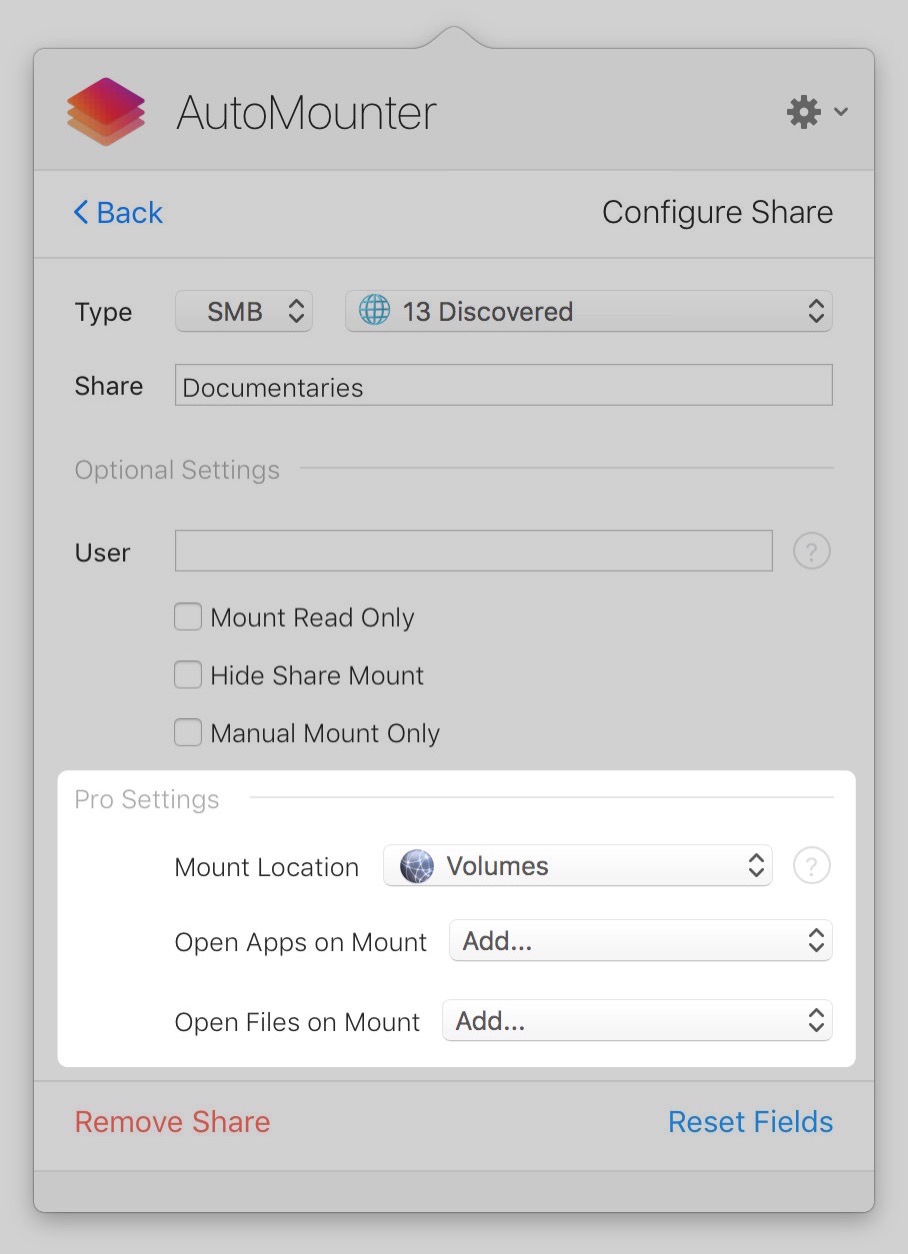Expand the 13 Discovered servers dropdown
The width and height of the screenshot is (908, 1254).
coord(588,311)
